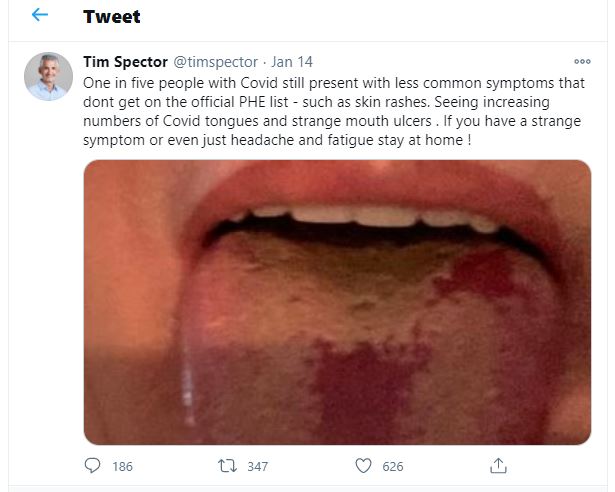Click the 347 retweets count
Image resolution: width=615 pixels, height=492 pixels.
257,466
